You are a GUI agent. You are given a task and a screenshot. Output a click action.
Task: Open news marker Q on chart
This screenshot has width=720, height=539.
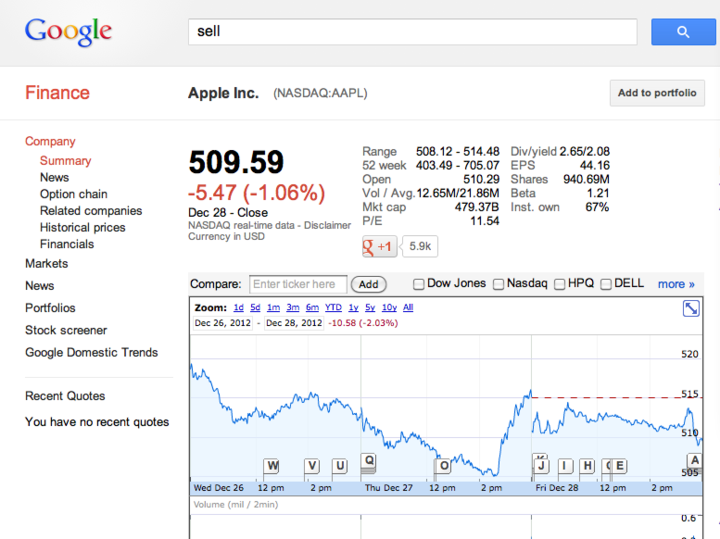369,460
